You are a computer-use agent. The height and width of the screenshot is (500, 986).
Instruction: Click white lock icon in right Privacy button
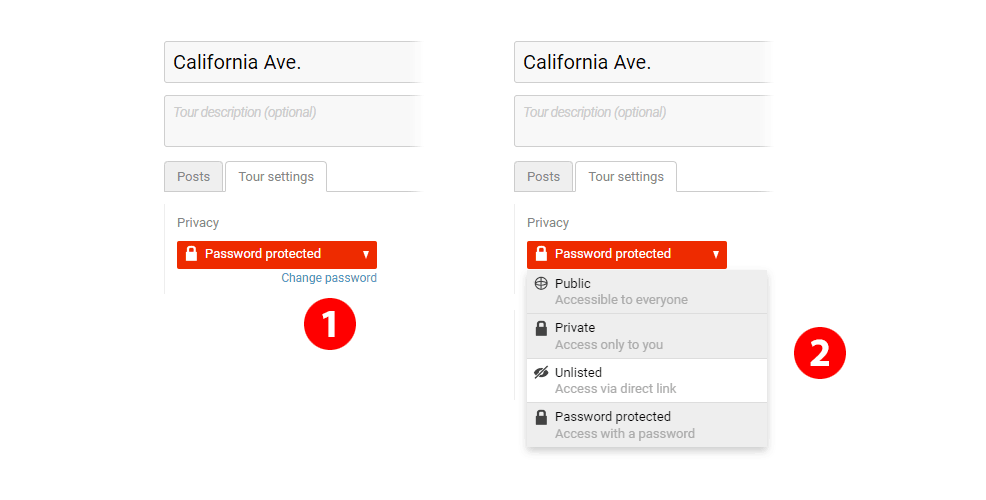(541, 253)
